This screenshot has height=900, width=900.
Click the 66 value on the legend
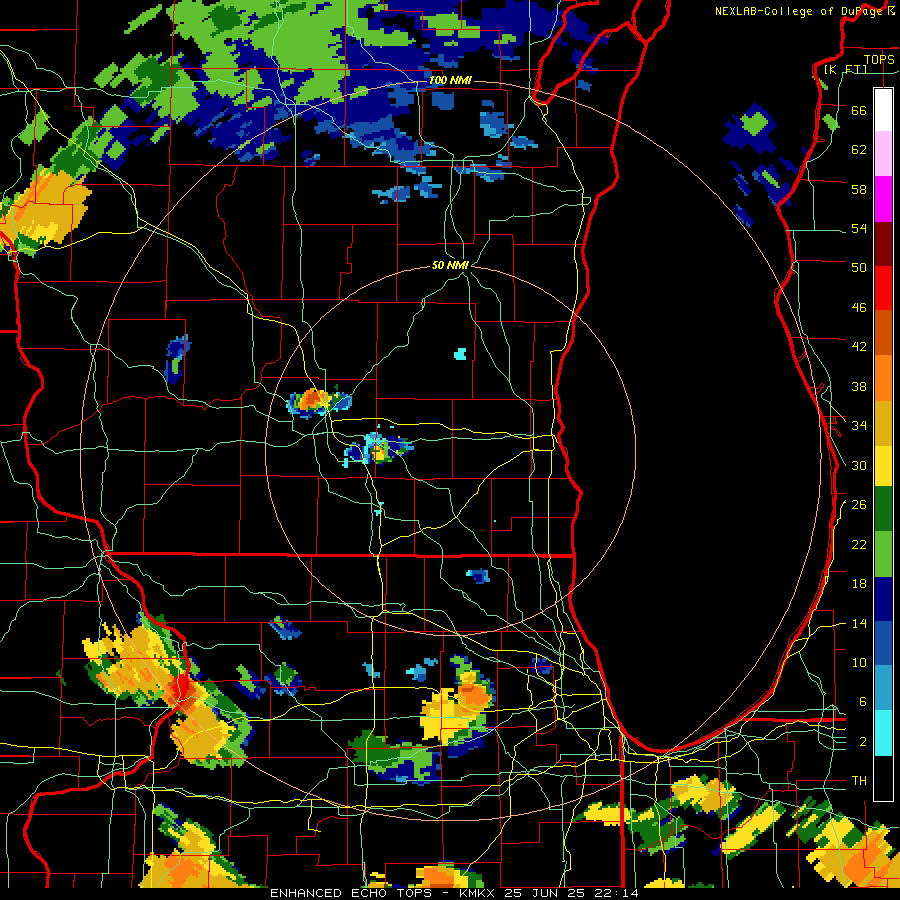(x=859, y=110)
